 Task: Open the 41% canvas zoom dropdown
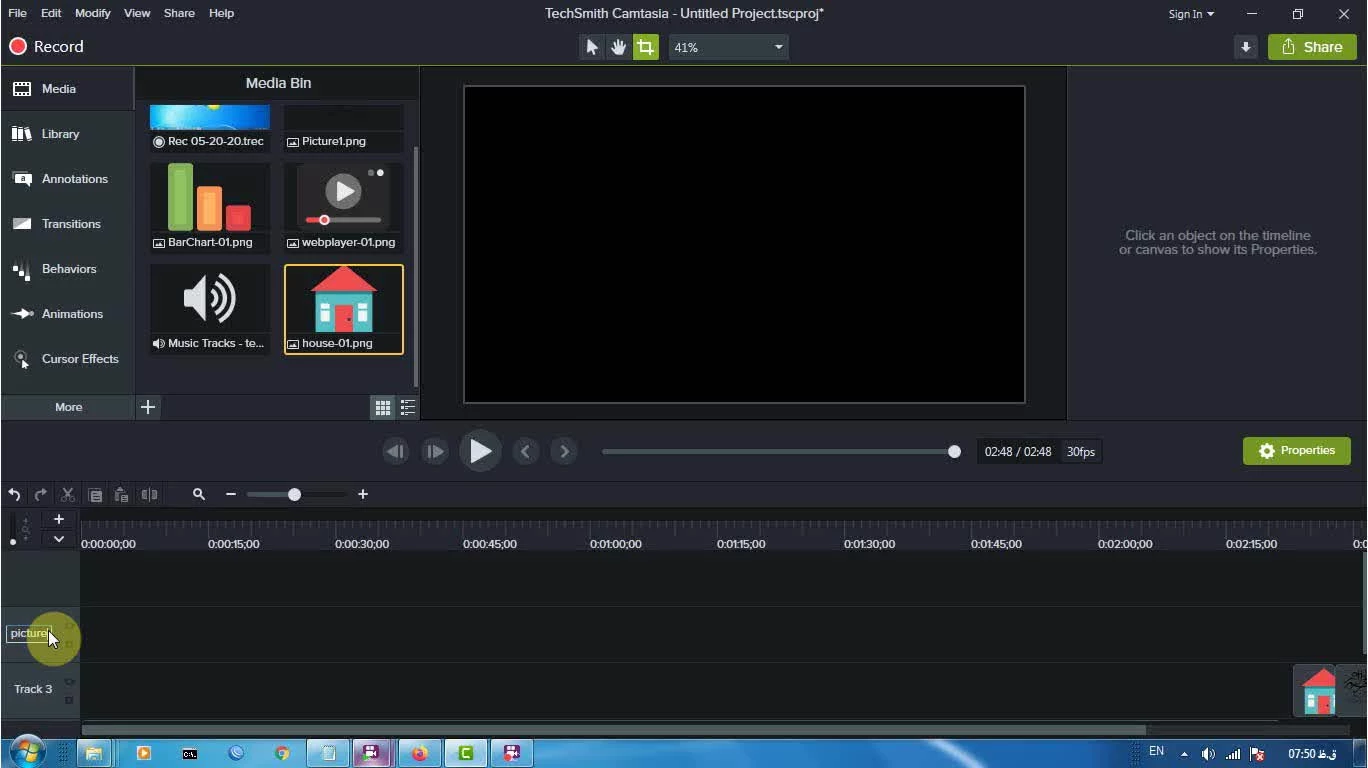point(728,47)
